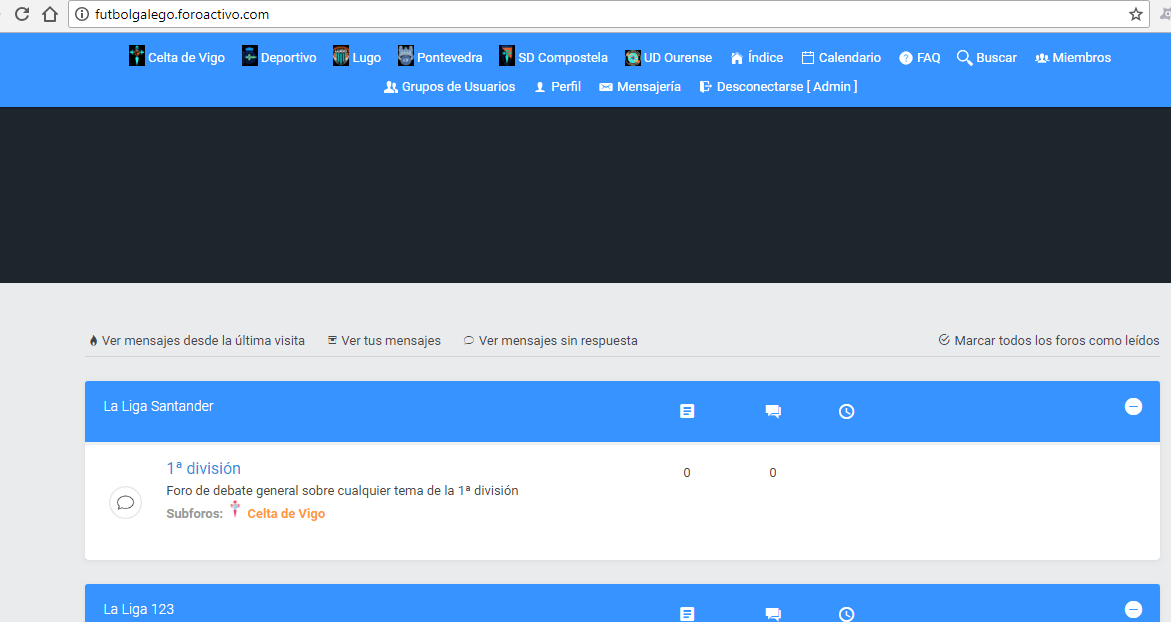Viewport: 1171px width, 622px height.
Task: Reload the page with the browser refresh icon
Action: click(x=22, y=14)
